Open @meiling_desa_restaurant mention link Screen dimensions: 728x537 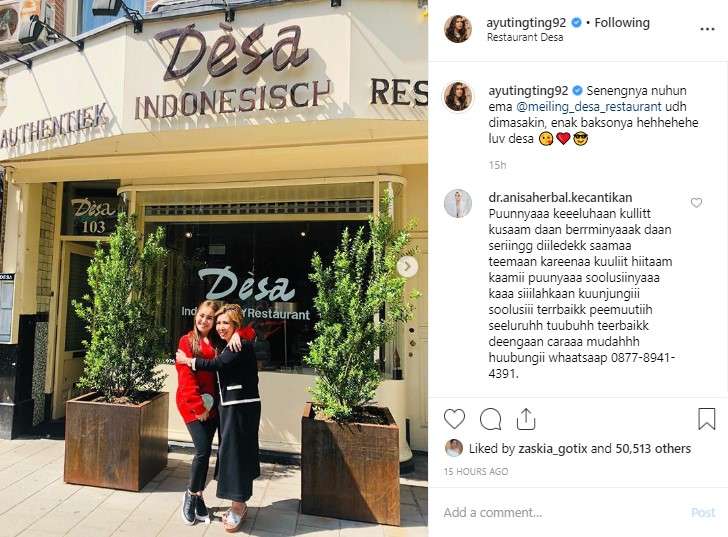point(588,106)
